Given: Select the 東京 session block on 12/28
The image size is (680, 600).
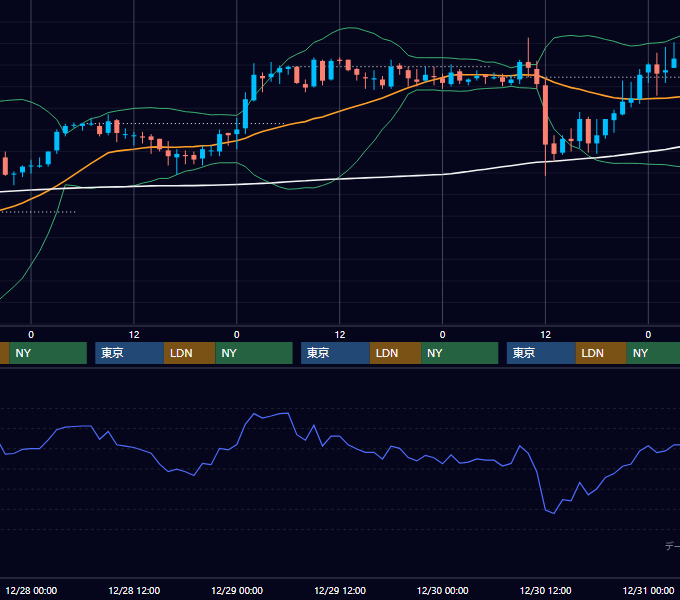Looking at the screenshot, I should (x=129, y=353).
